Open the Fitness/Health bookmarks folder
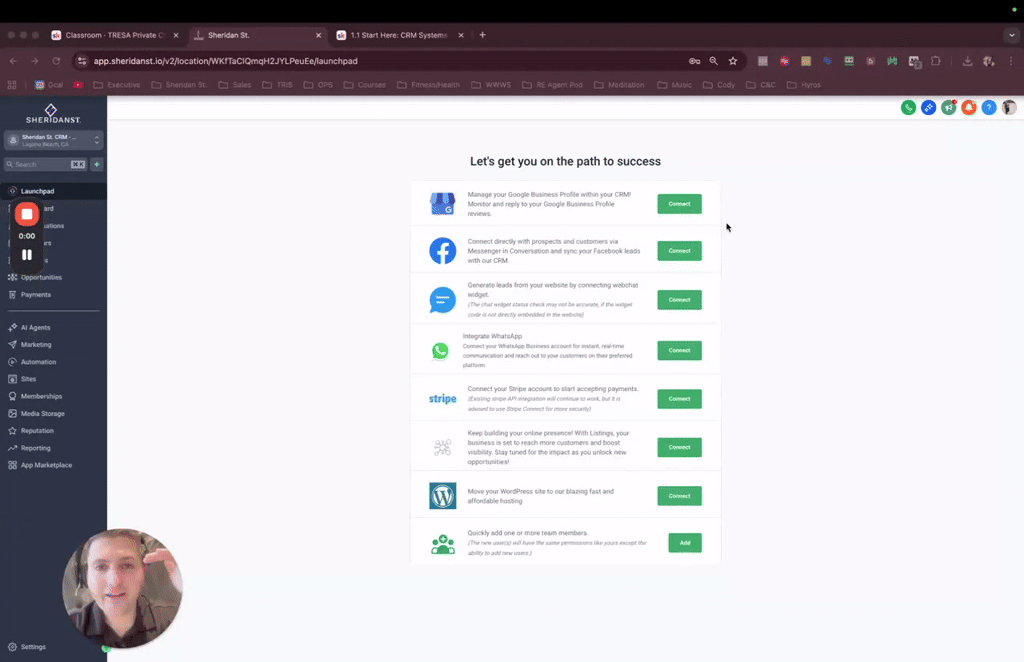The height and width of the screenshot is (662, 1024). [428, 85]
